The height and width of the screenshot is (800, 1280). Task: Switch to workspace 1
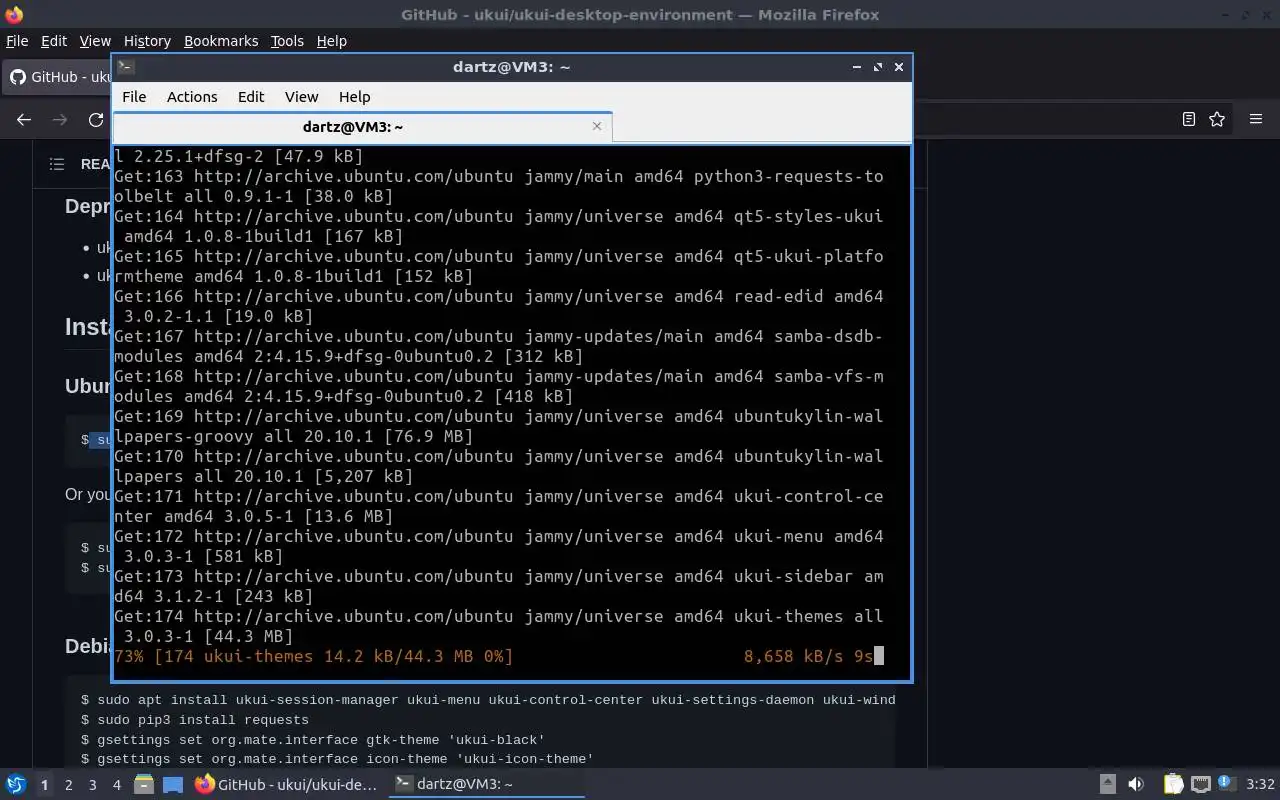[x=44, y=785]
